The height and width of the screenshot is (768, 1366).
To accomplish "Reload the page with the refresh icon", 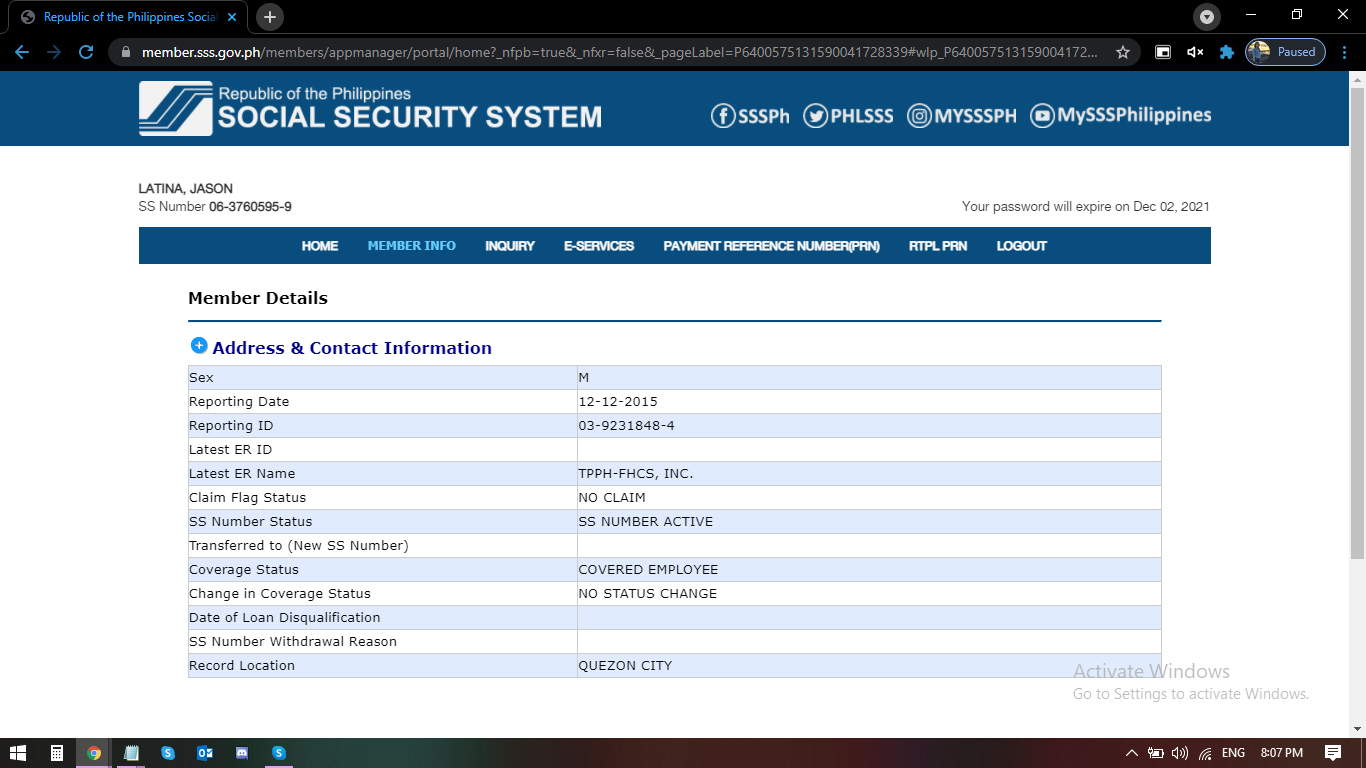I will (x=86, y=52).
